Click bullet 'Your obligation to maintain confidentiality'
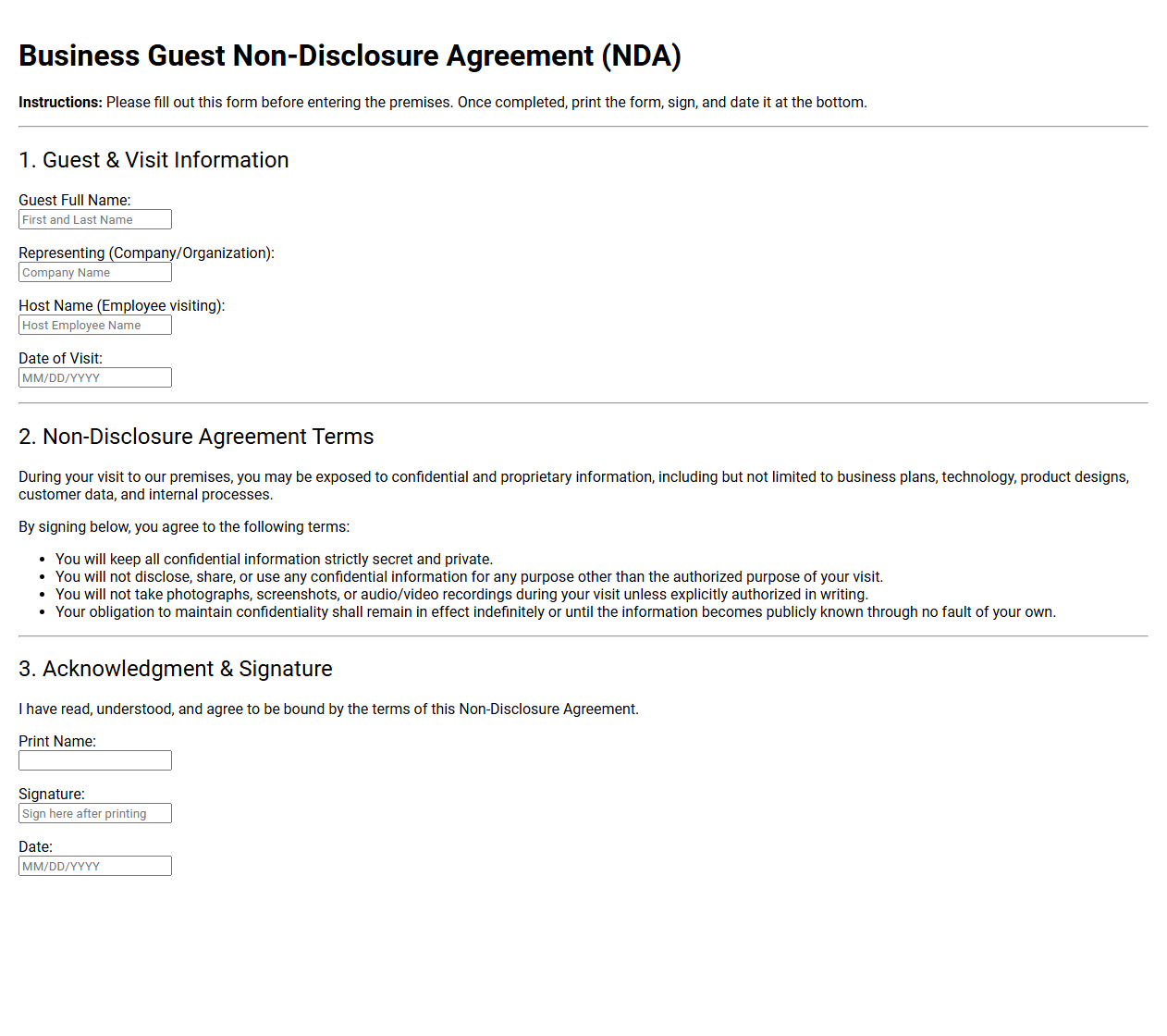1167x1036 pixels. point(556,611)
